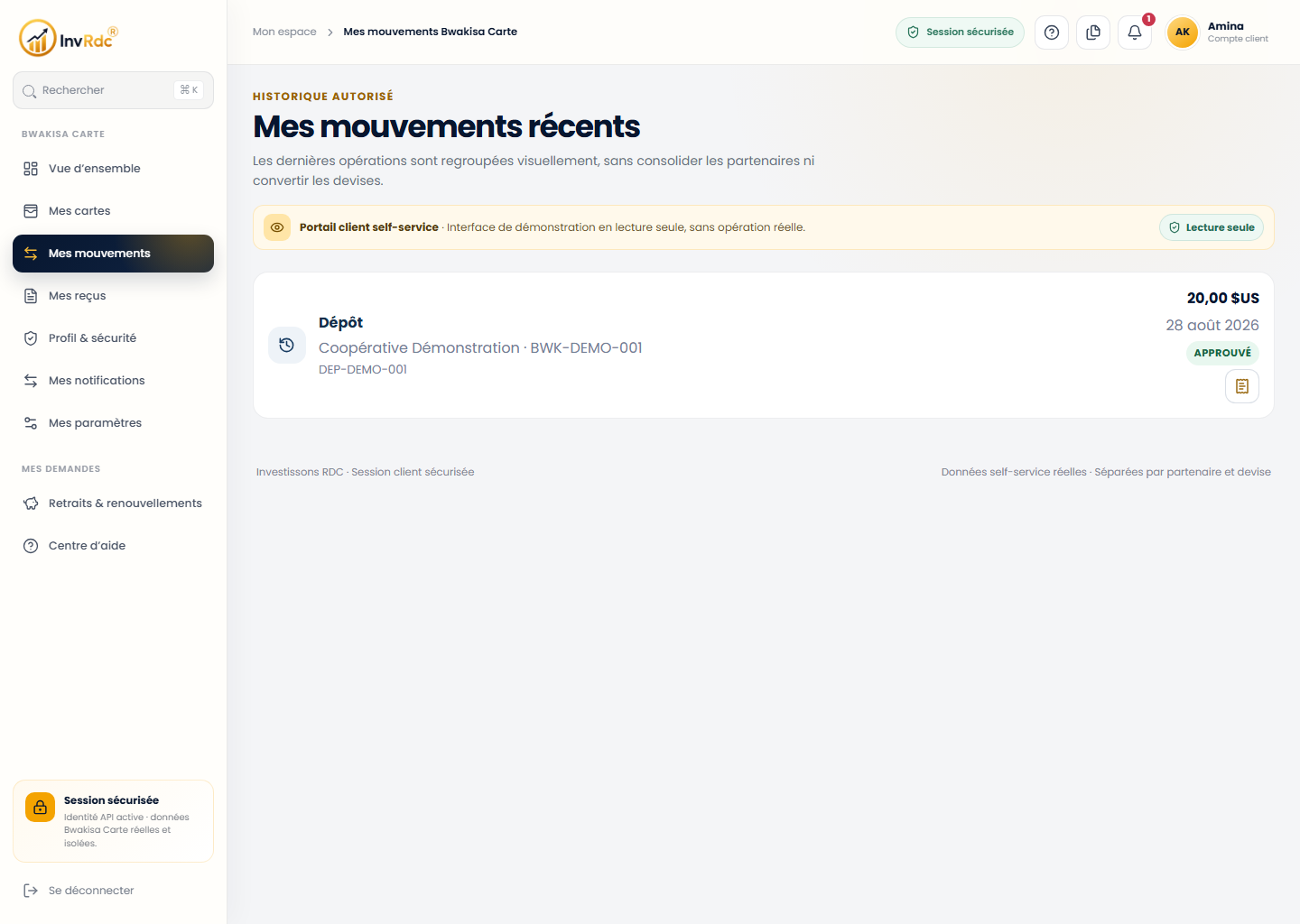
Task: Select Mes mouvements sidebar item
Action: (x=113, y=254)
